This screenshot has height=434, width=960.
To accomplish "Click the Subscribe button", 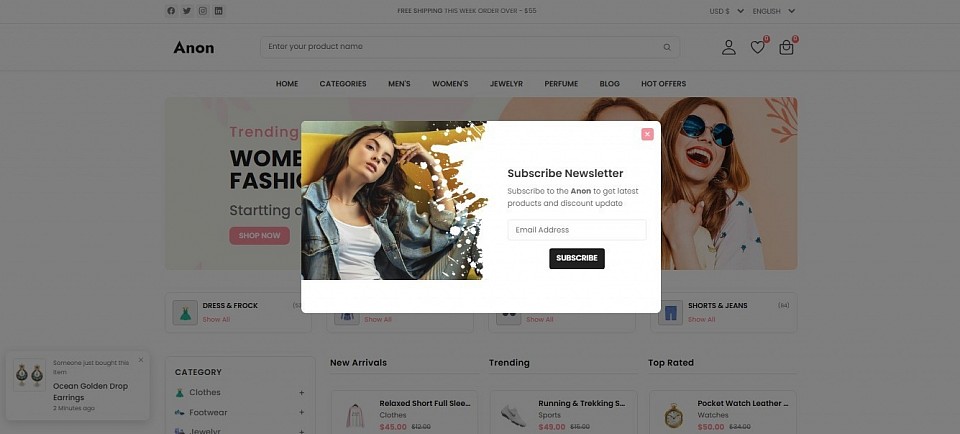I will point(577,258).
